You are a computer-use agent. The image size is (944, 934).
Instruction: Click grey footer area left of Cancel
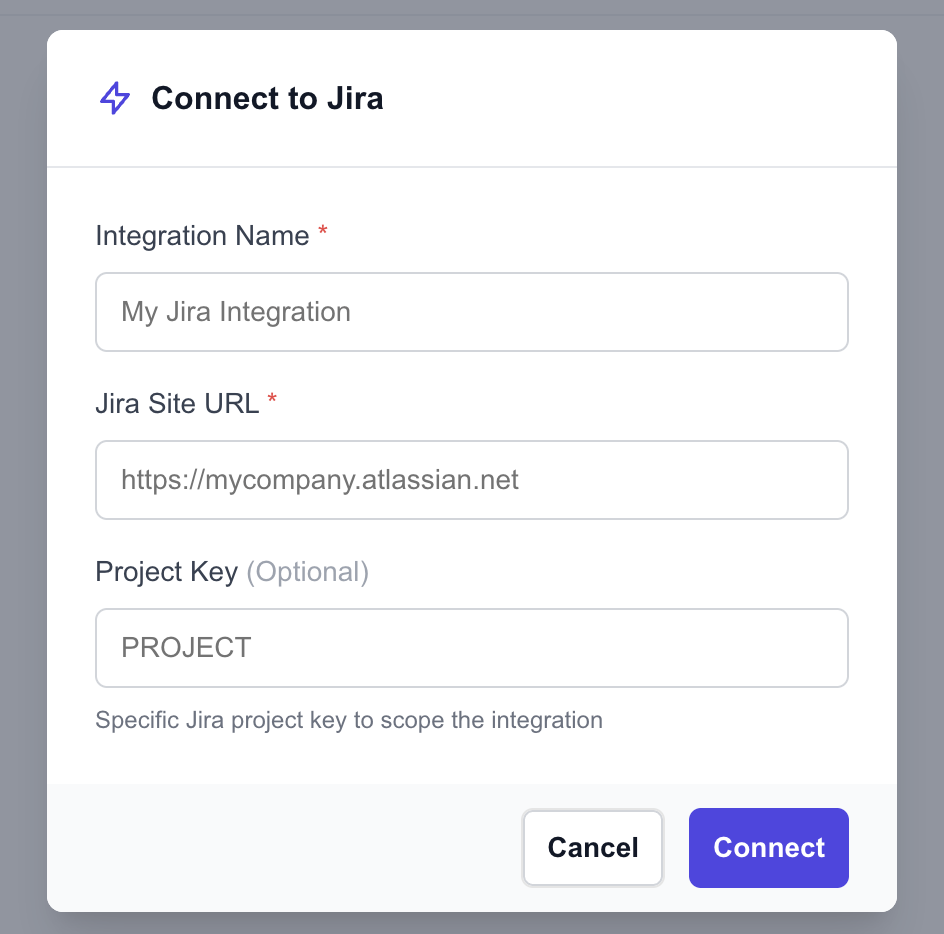coord(283,848)
